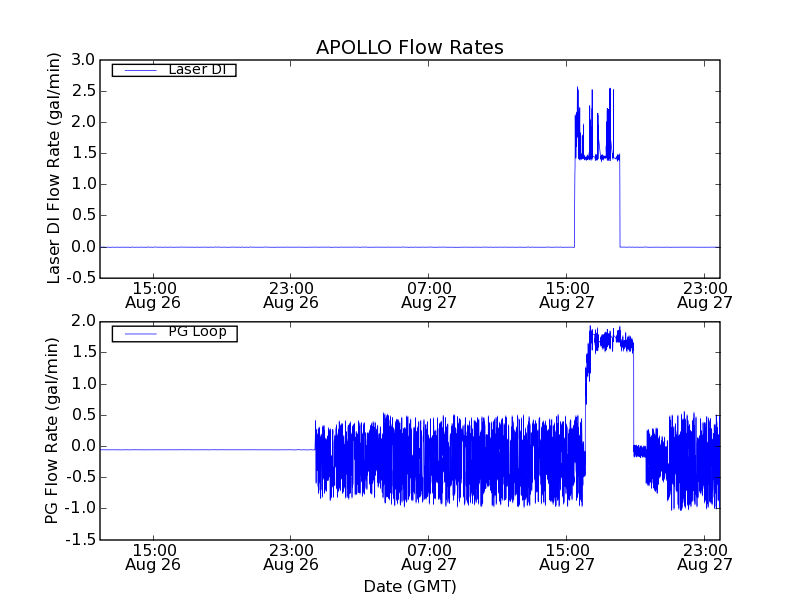Click the Laser DI Flow Rate axis label

(x=54, y=168)
